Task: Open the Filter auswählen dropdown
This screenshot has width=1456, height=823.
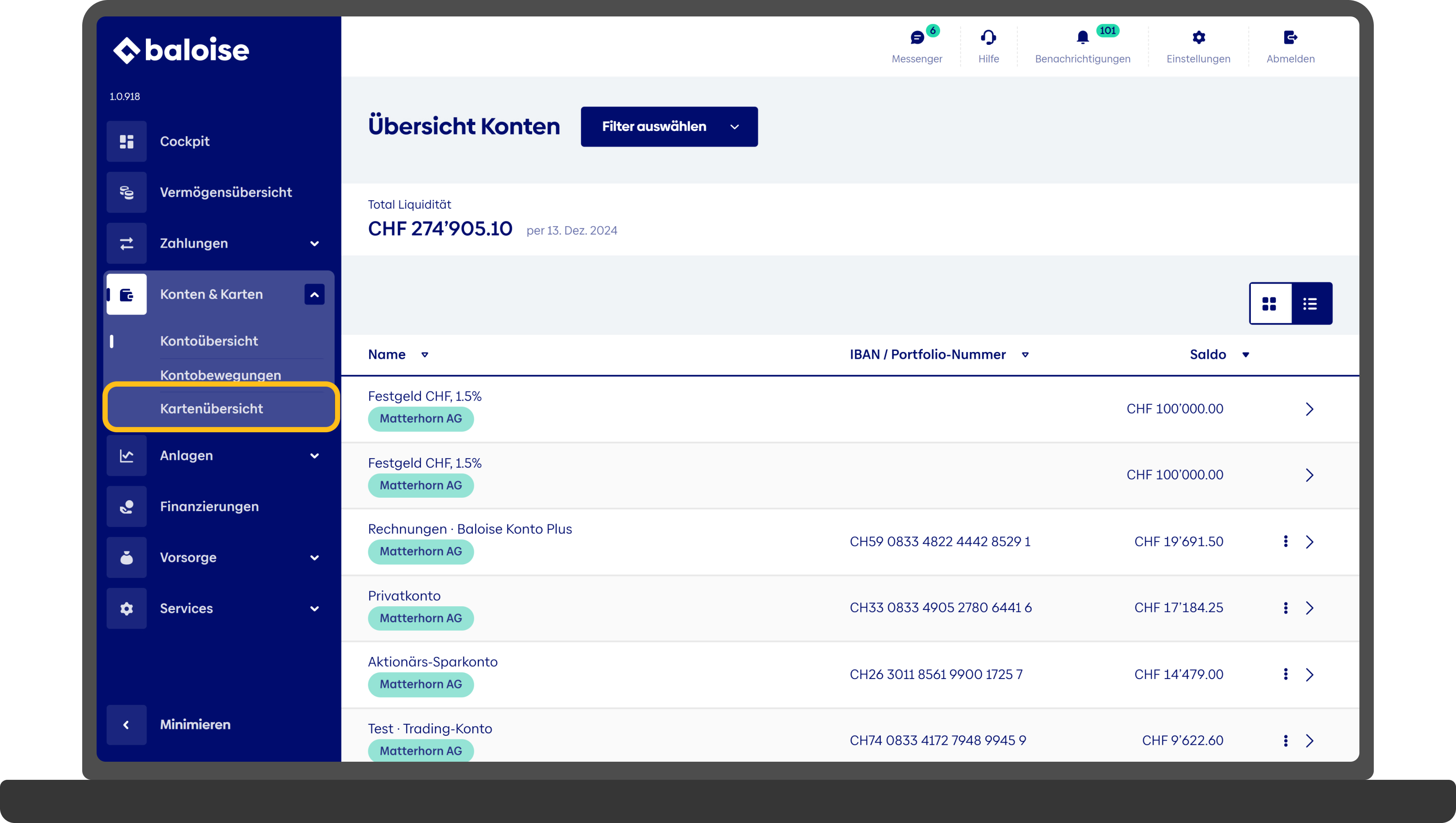Action: 669,127
